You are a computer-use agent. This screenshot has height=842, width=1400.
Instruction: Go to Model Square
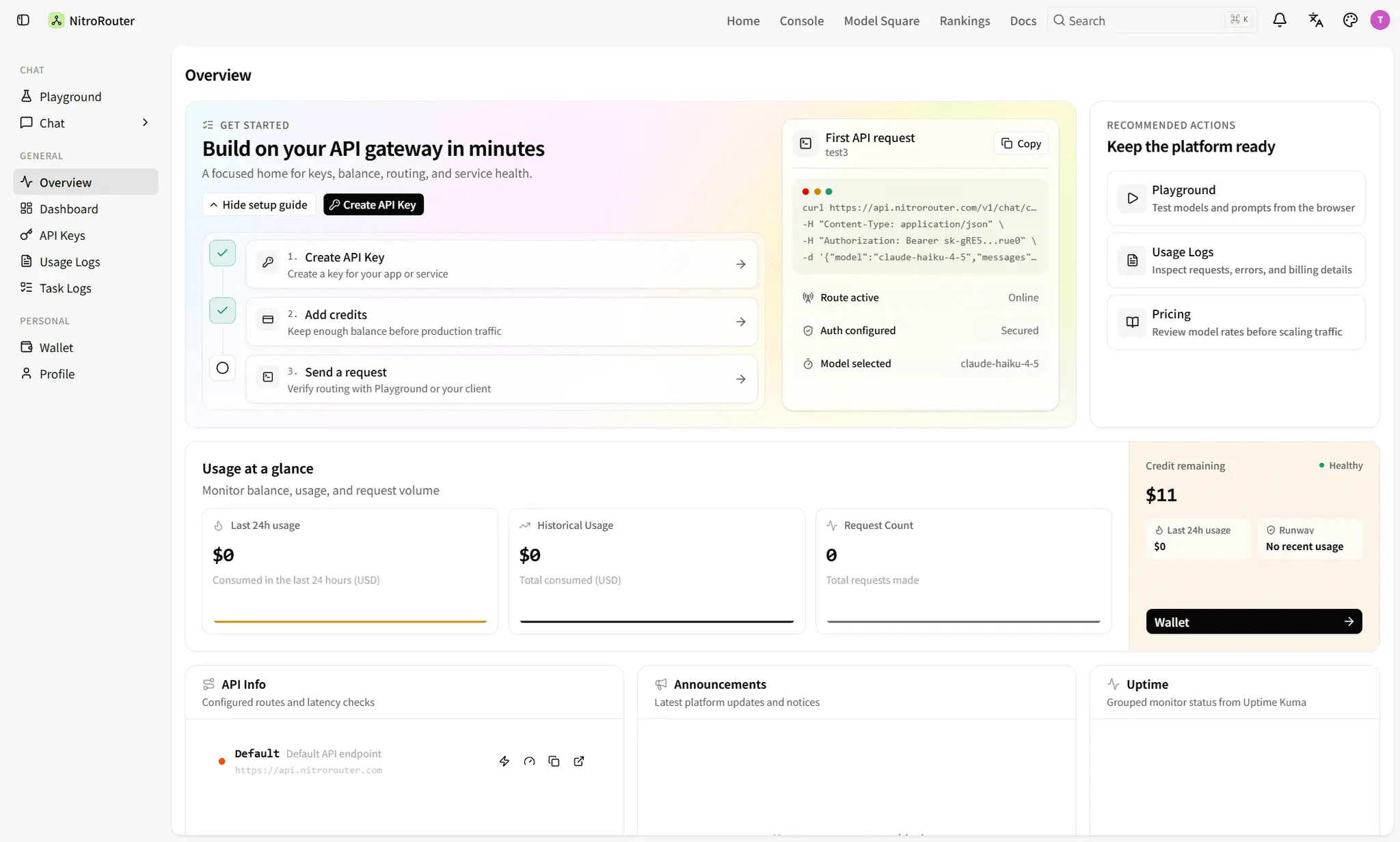[x=881, y=21]
